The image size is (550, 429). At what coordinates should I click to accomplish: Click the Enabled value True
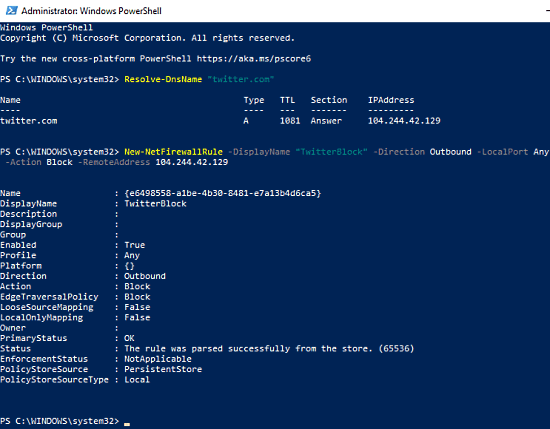coord(135,245)
